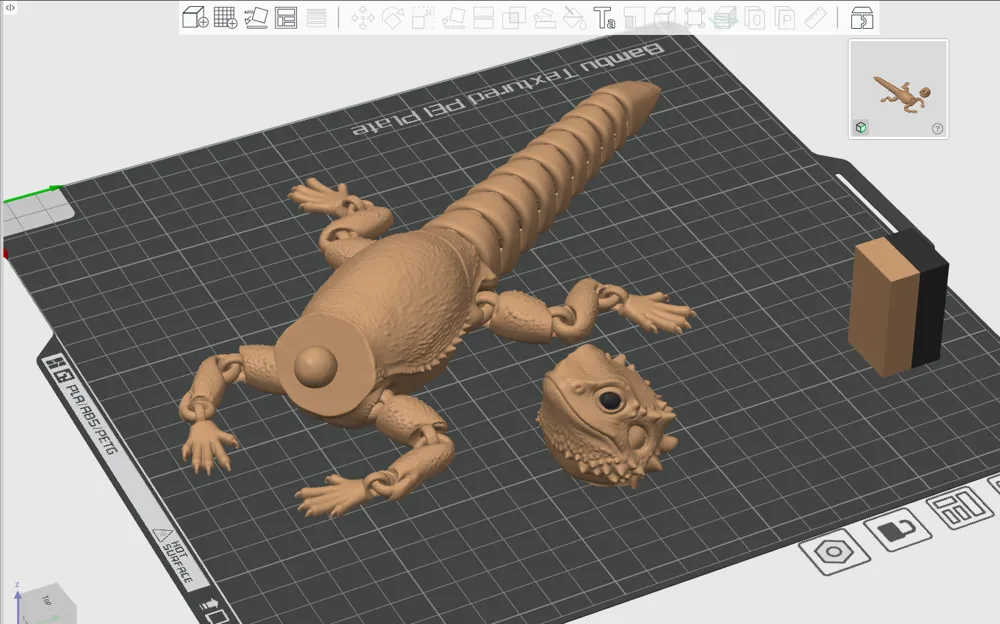This screenshot has height=624, width=1000.
Task: Select the Rotate tool
Action: 393,19
